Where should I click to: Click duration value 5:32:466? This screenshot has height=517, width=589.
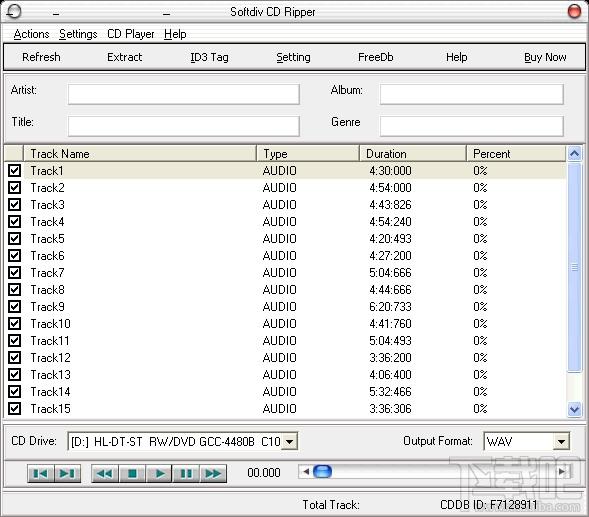pyautogui.click(x=390, y=392)
